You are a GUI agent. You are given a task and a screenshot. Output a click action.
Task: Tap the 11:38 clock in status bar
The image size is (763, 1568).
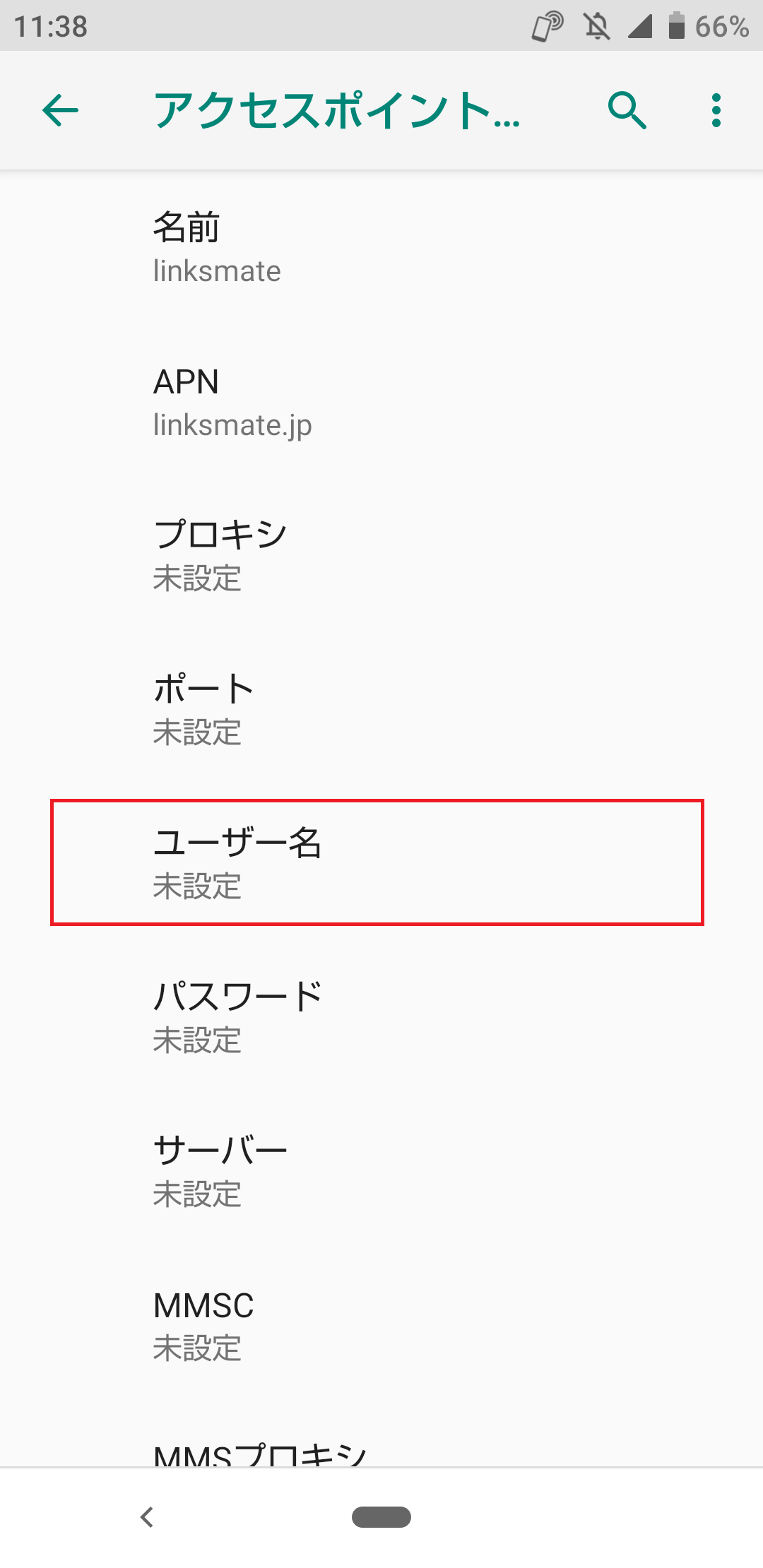click(x=51, y=27)
